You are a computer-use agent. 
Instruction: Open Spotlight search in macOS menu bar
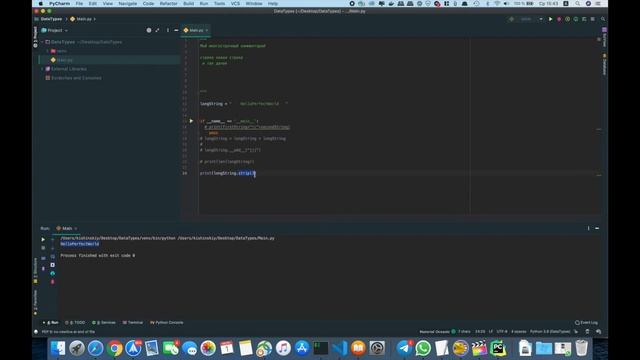point(578,4)
